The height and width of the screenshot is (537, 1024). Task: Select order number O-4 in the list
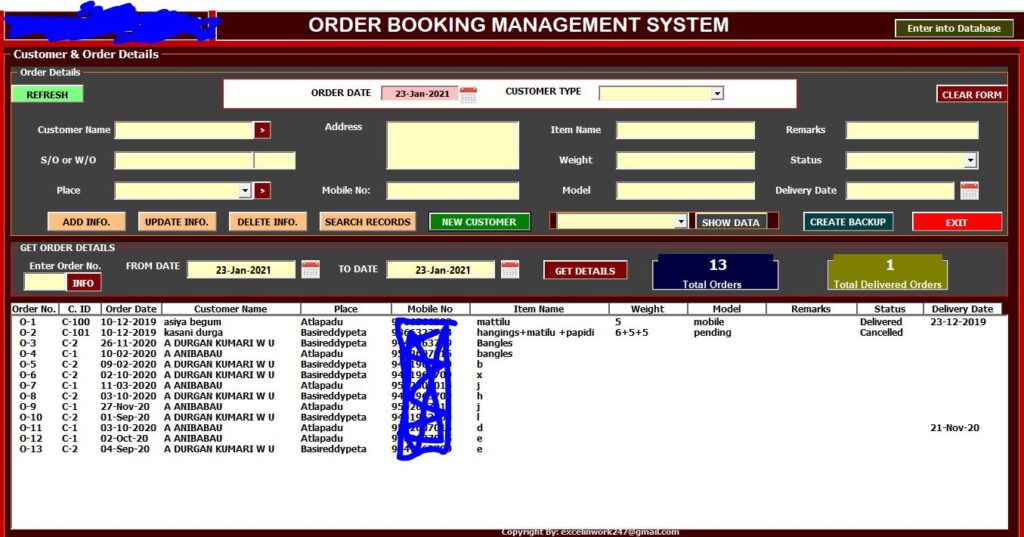pyautogui.click(x=28, y=353)
